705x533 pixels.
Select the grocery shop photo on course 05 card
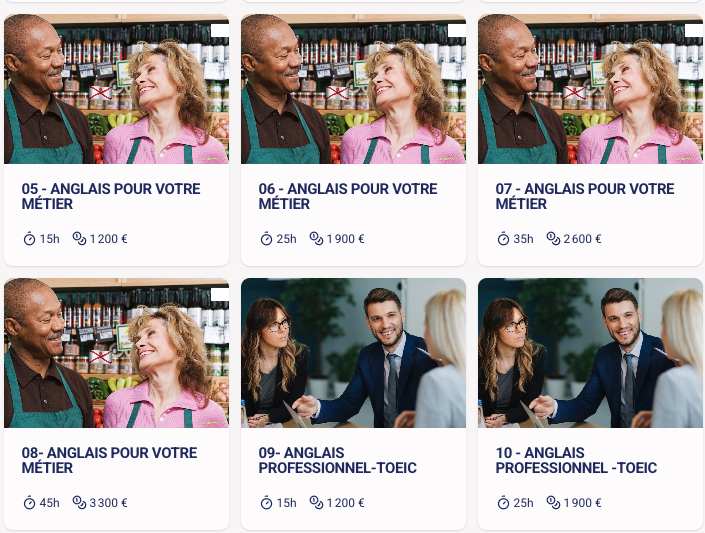[116, 89]
